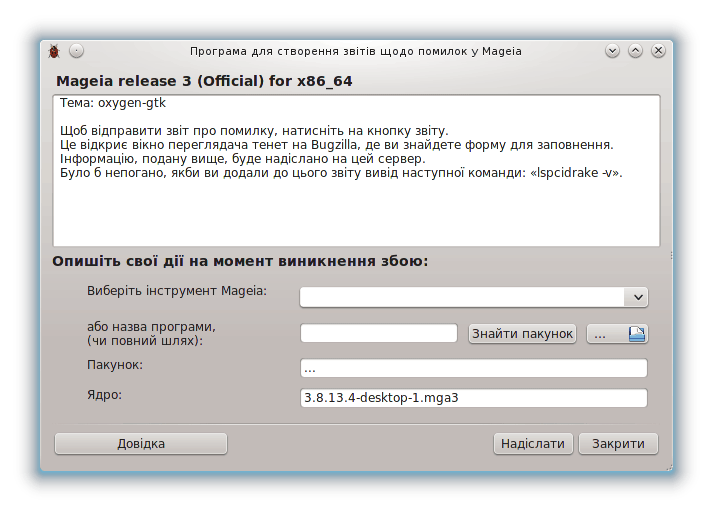
Task: Open help via the Довідка button
Action: 141,444
